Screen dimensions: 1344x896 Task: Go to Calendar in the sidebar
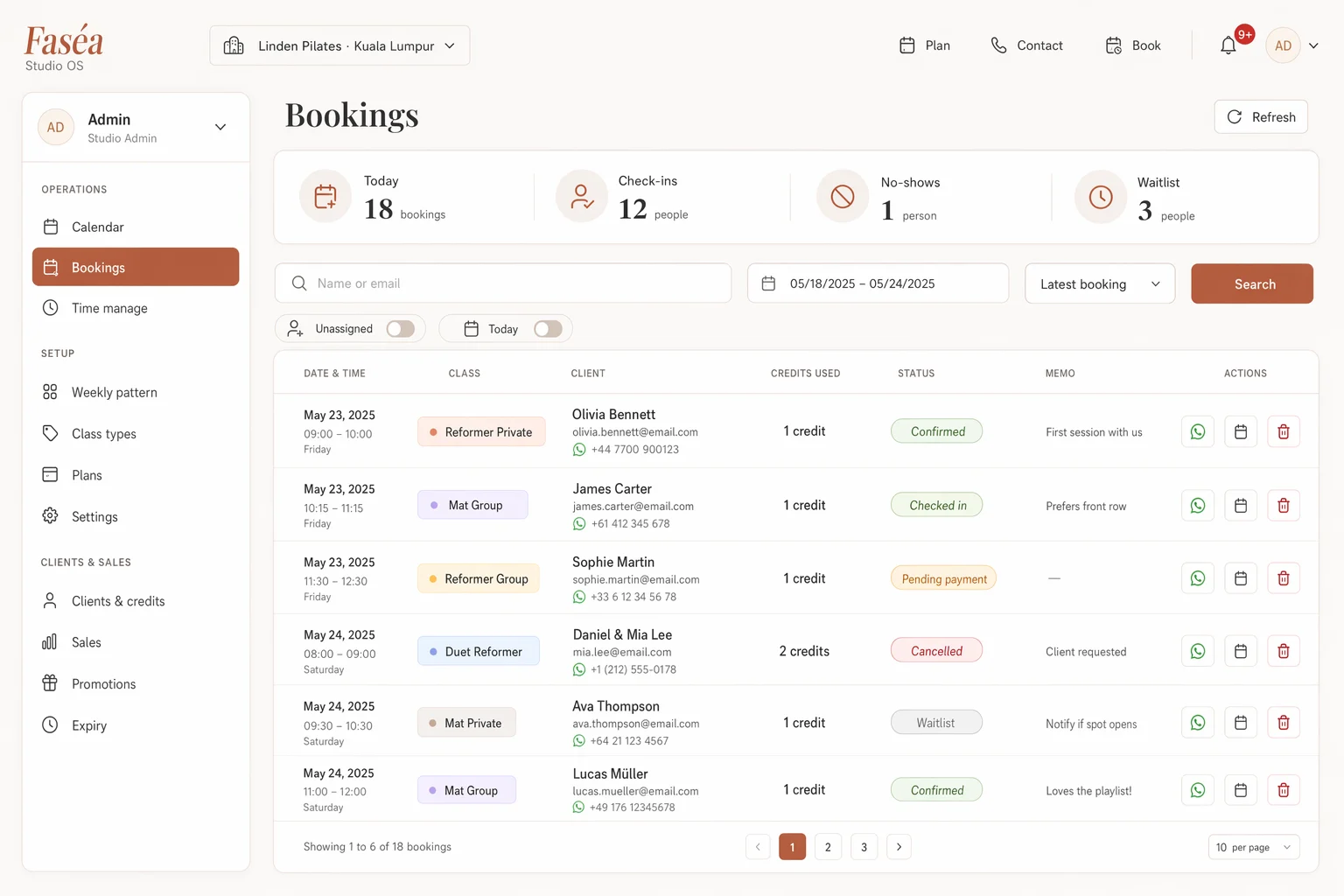(x=136, y=227)
